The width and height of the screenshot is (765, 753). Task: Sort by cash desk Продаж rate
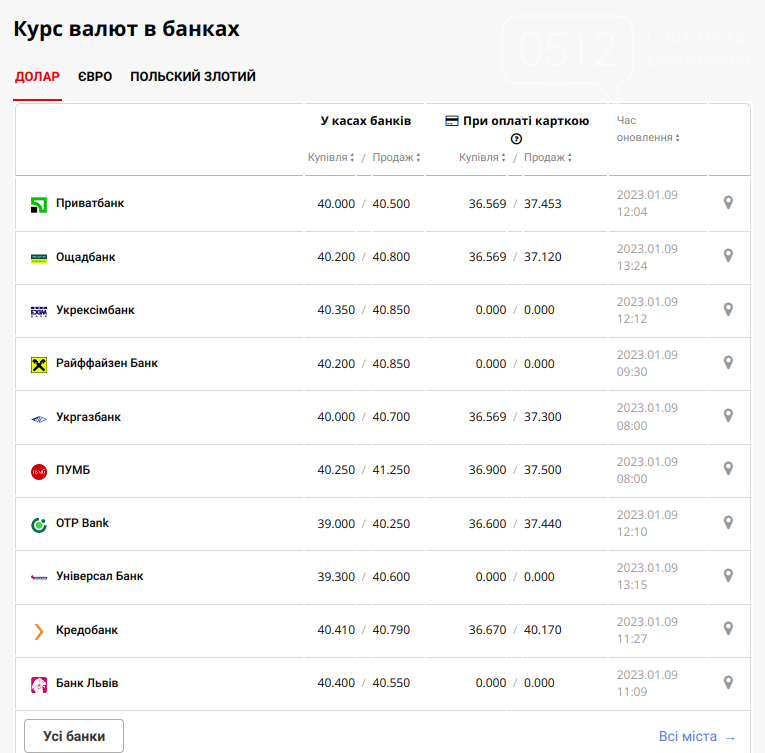[396, 157]
